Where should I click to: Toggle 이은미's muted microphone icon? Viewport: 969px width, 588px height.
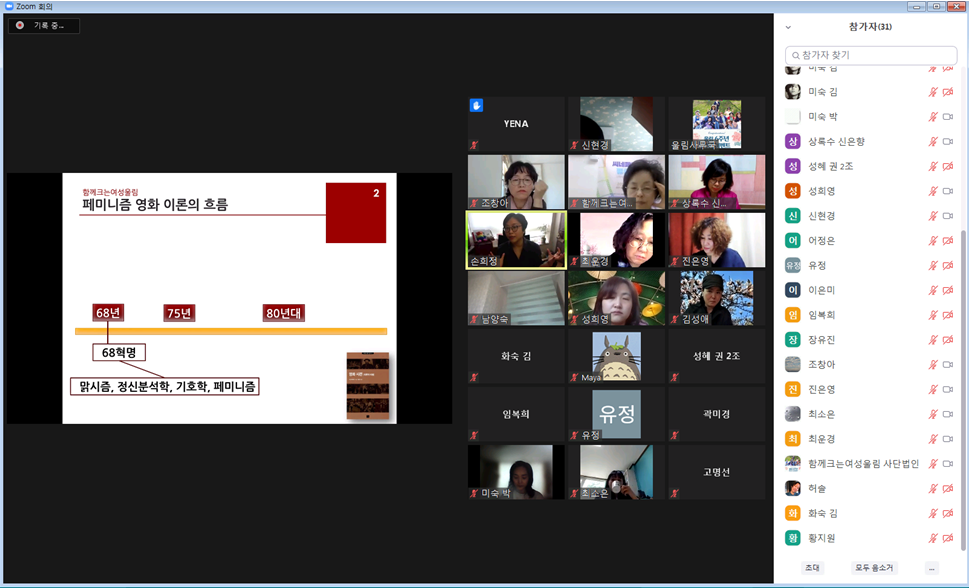(933, 290)
